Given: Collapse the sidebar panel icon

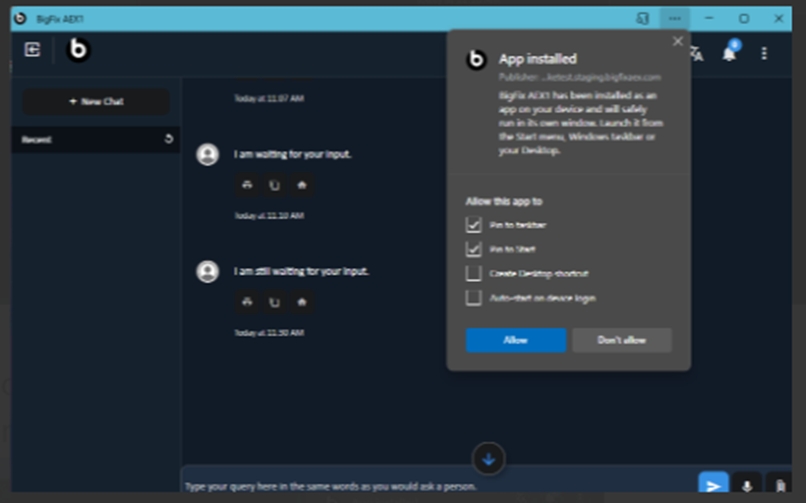Looking at the screenshot, I should point(32,49).
